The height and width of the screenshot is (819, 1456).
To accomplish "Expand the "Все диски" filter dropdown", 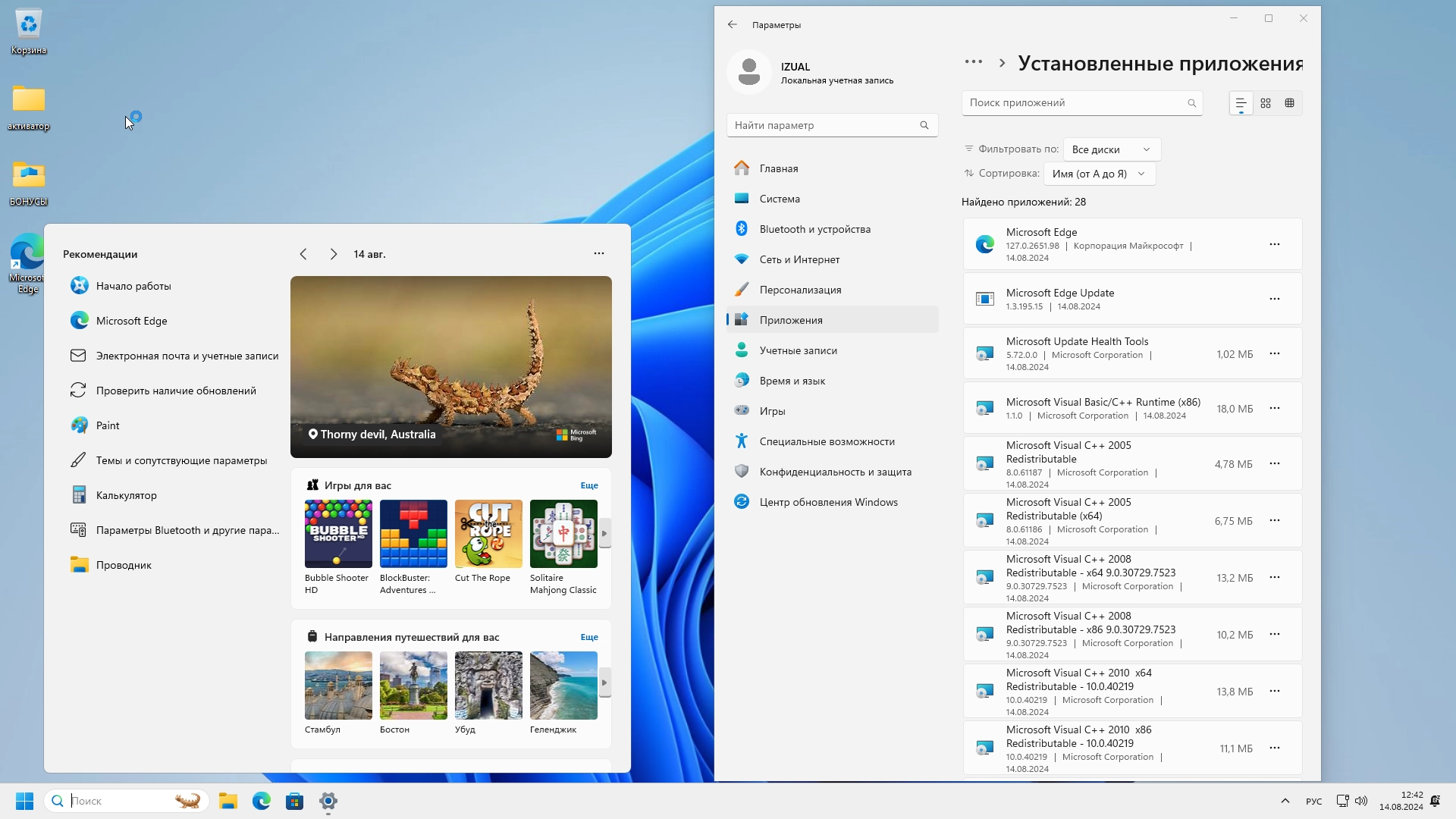I will (x=1111, y=149).
